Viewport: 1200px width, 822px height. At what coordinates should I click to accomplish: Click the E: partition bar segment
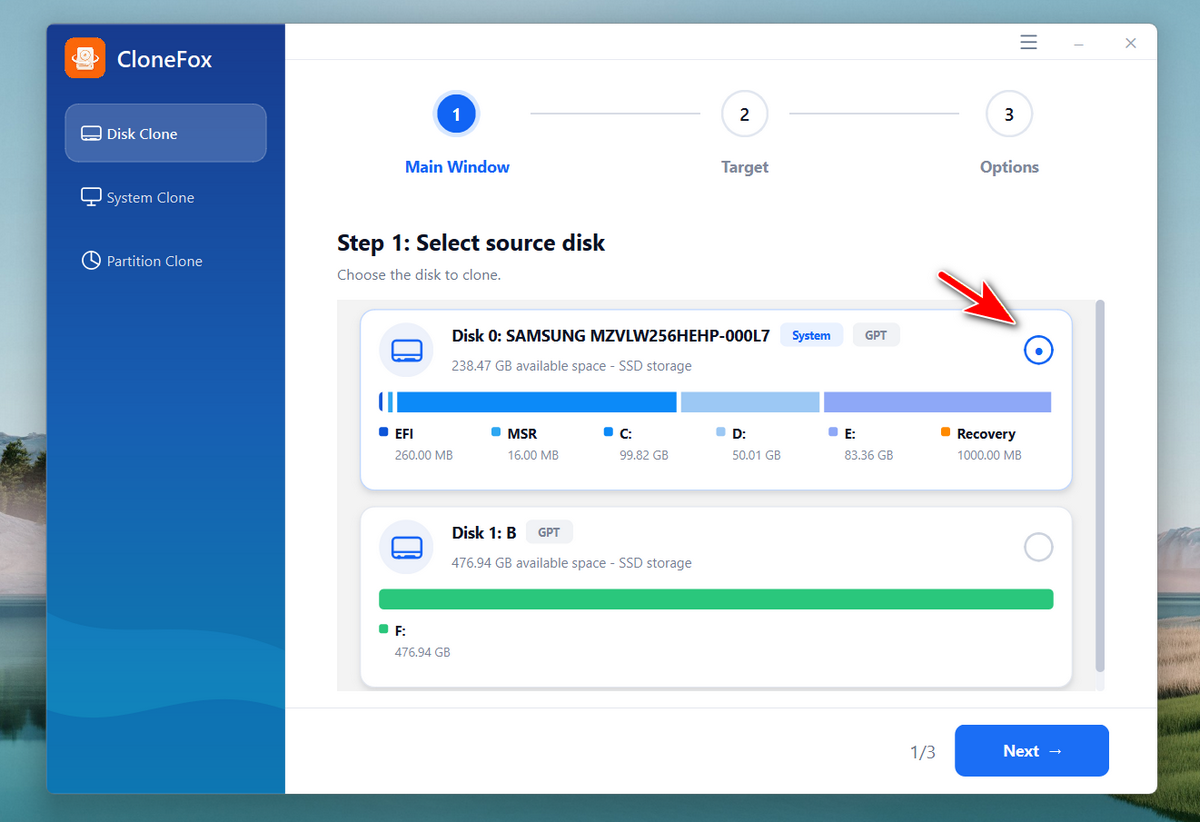(x=937, y=402)
